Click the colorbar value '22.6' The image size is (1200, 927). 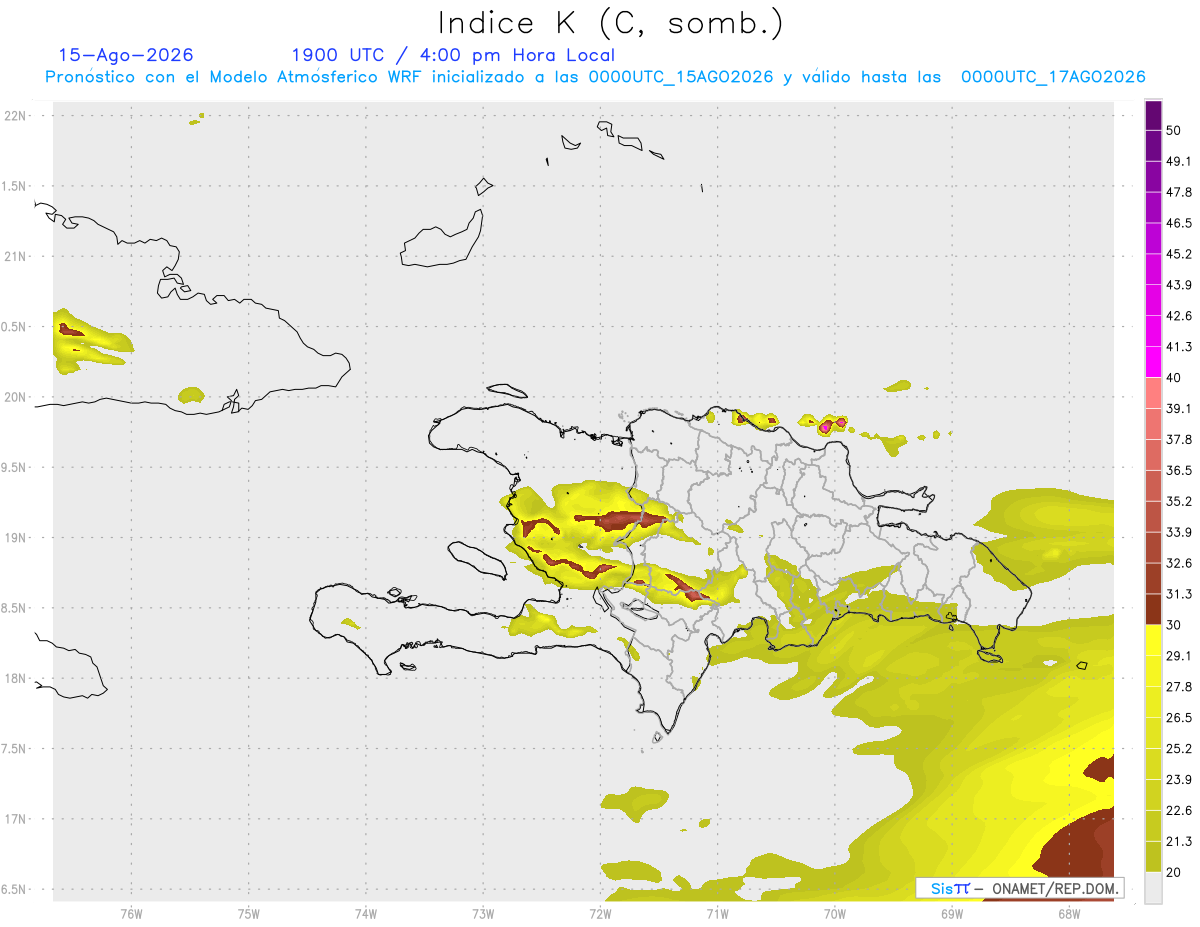(1179, 810)
